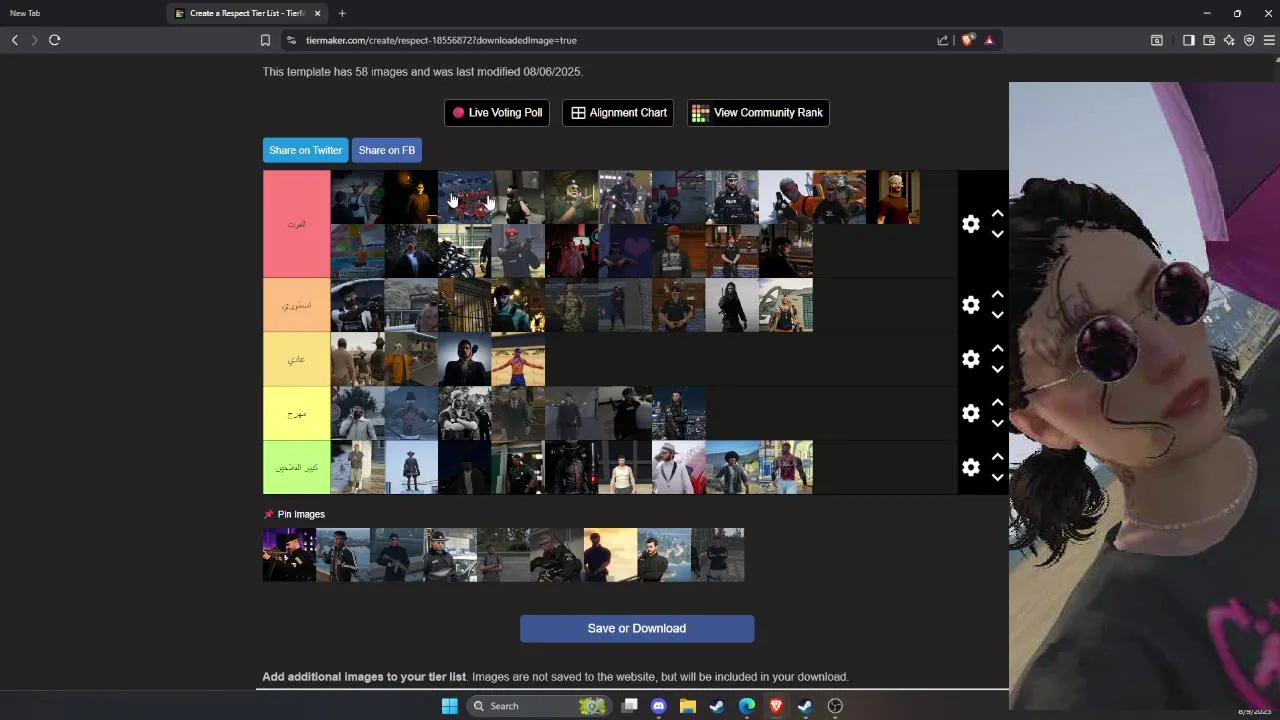1280x720 pixels.
Task: Open Task View on the taskbar
Action: 630,706
